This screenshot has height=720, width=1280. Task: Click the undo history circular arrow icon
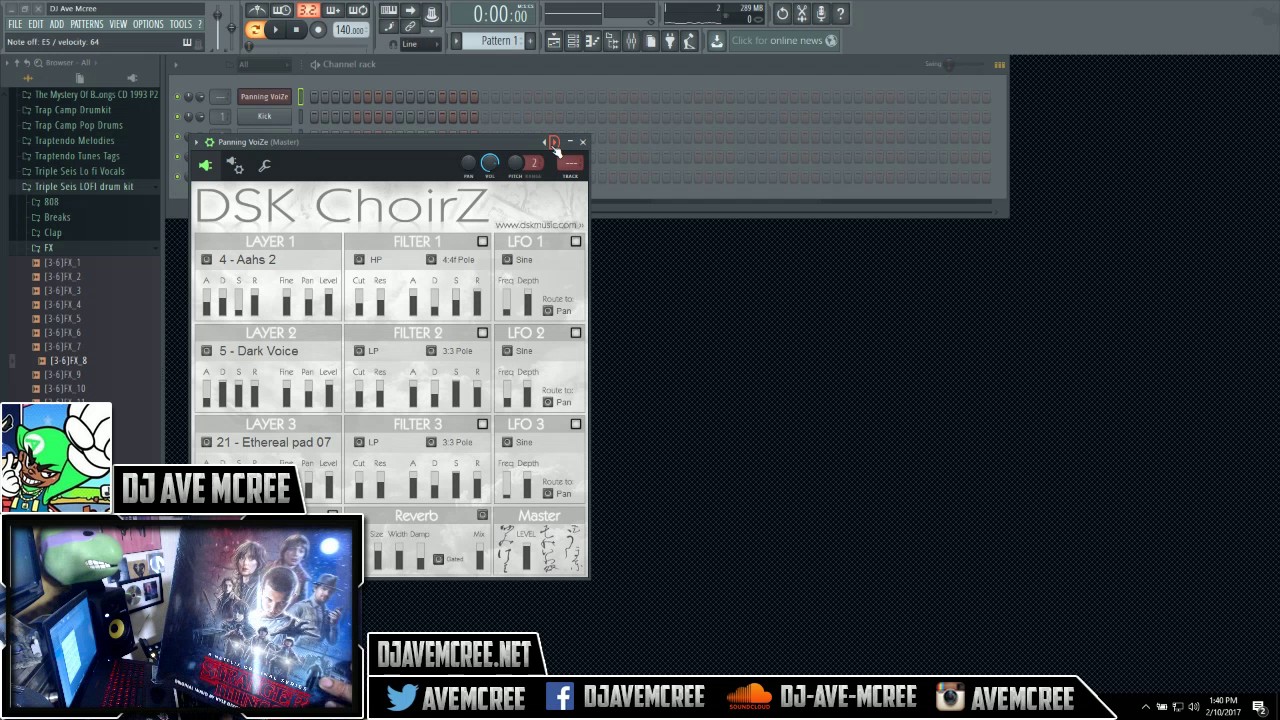[782, 13]
